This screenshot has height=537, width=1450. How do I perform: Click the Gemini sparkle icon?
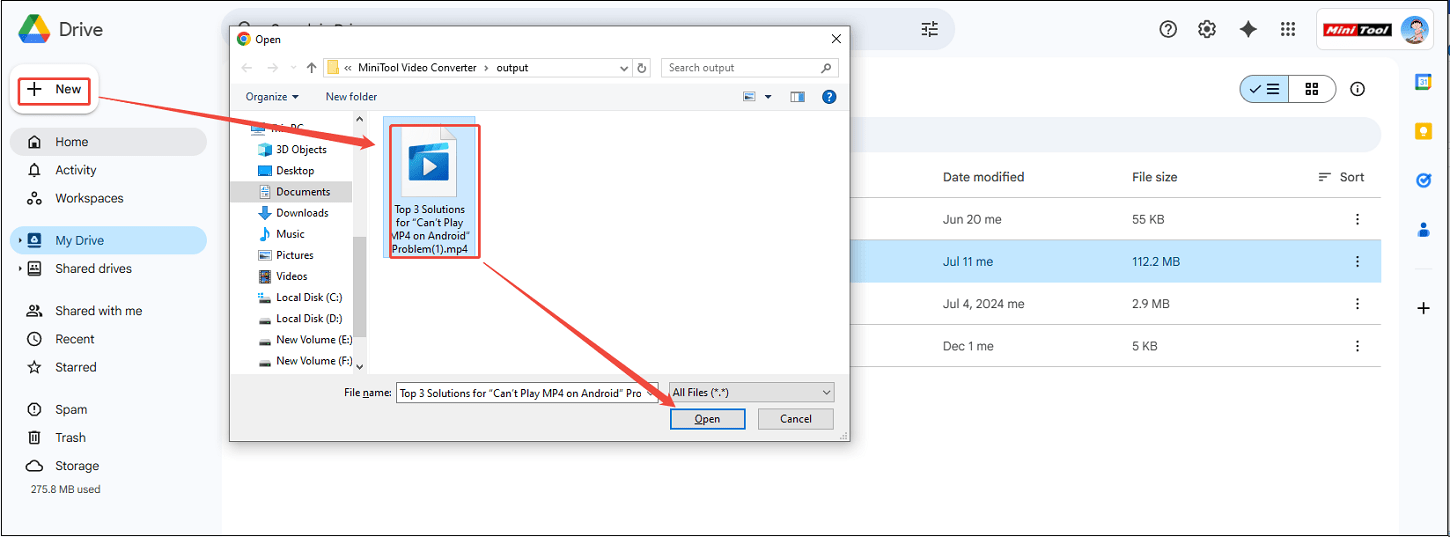(1248, 29)
